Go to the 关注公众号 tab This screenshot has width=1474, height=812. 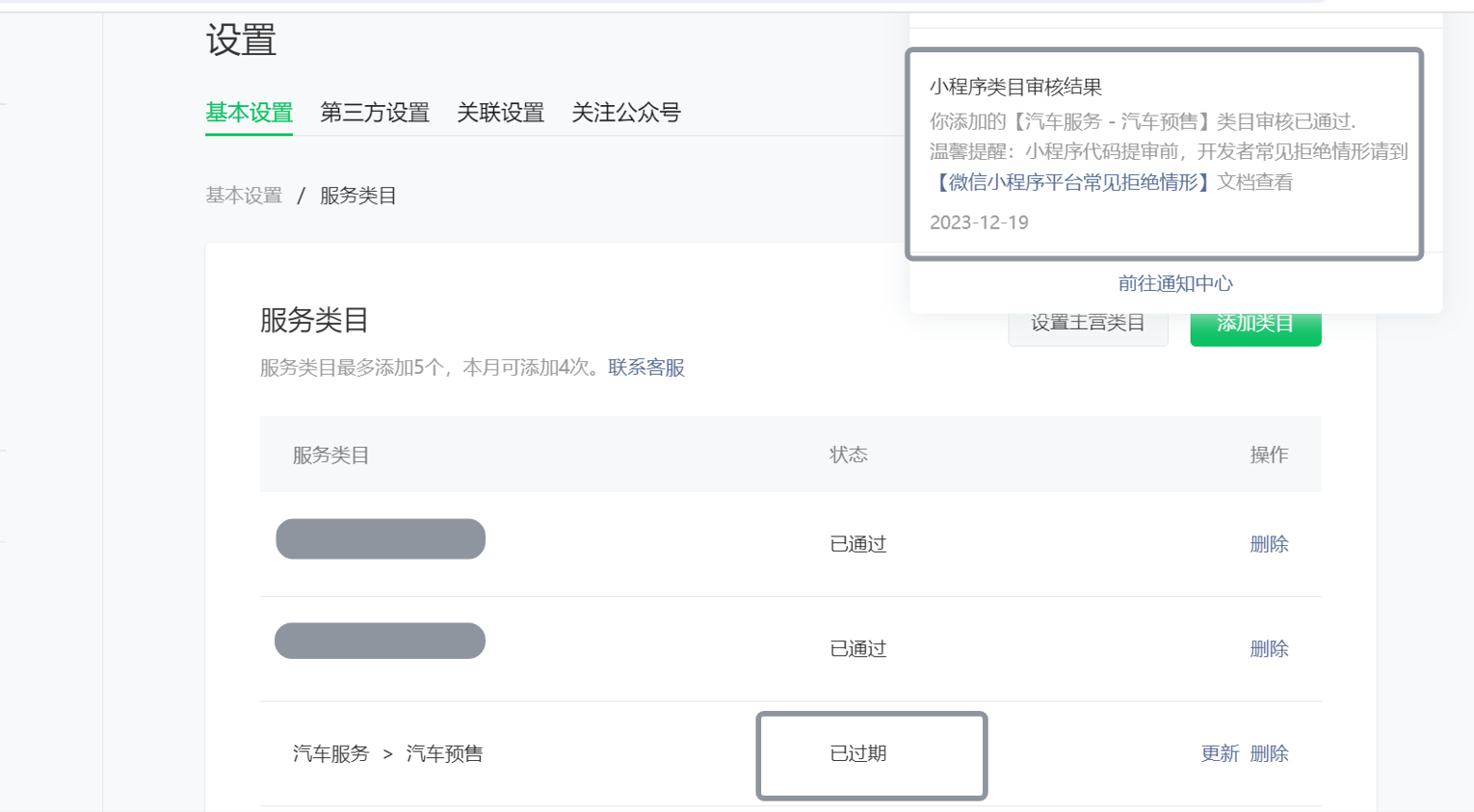point(626,113)
